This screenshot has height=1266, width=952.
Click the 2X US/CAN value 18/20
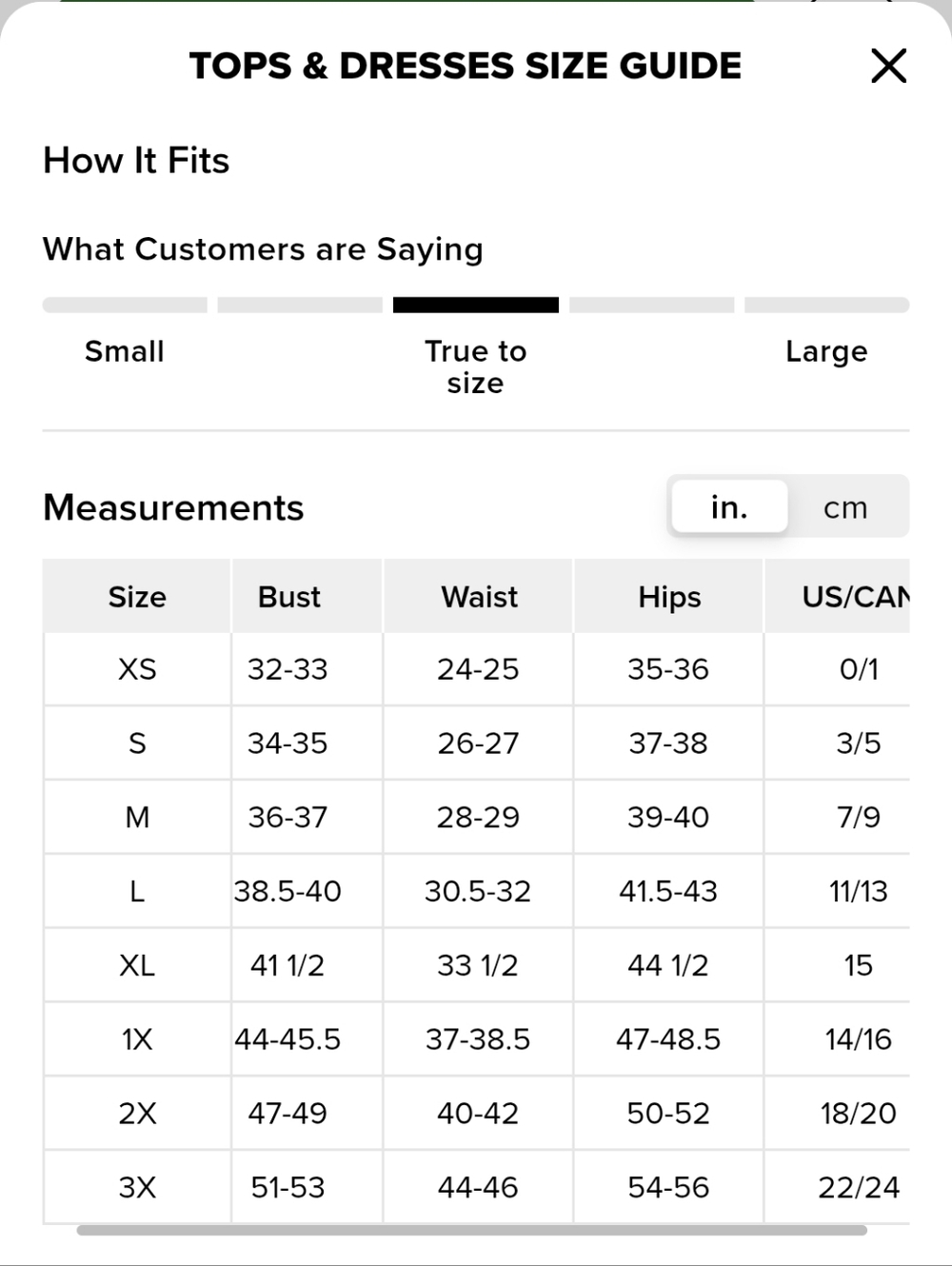pos(859,1113)
